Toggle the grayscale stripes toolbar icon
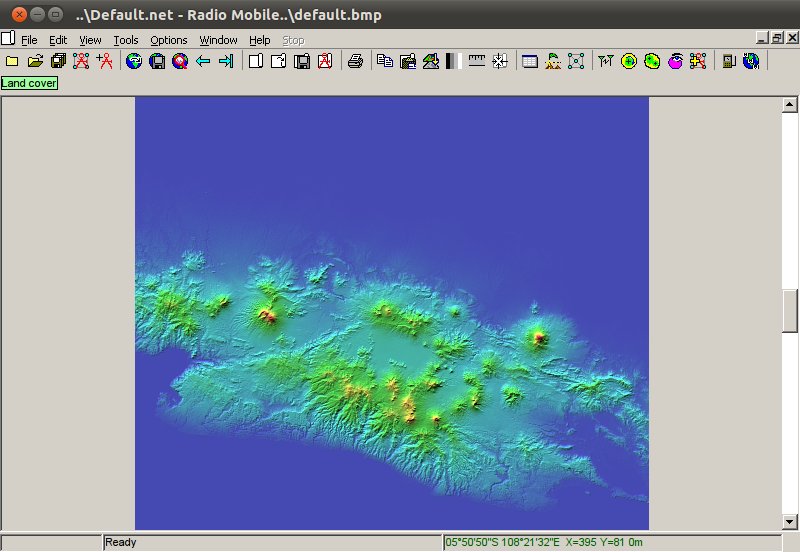The width and height of the screenshot is (800, 552). click(x=451, y=62)
